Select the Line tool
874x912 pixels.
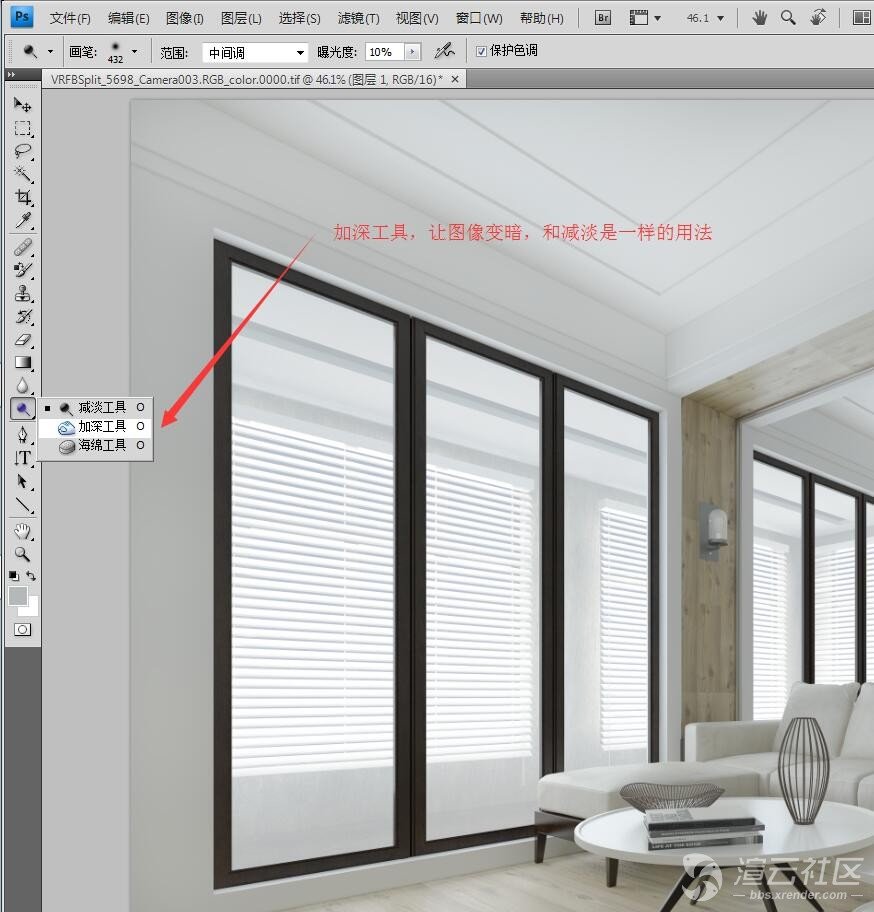point(23,505)
